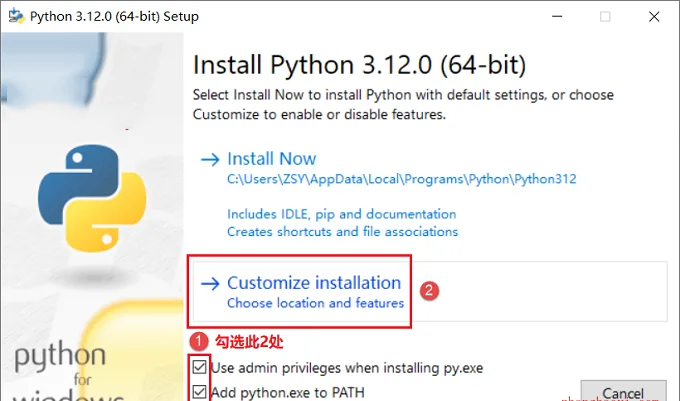Image resolution: width=680 pixels, height=401 pixels.
Task: Click 'Includes IDLE, pip and documentation' text
Action: tap(342, 214)
